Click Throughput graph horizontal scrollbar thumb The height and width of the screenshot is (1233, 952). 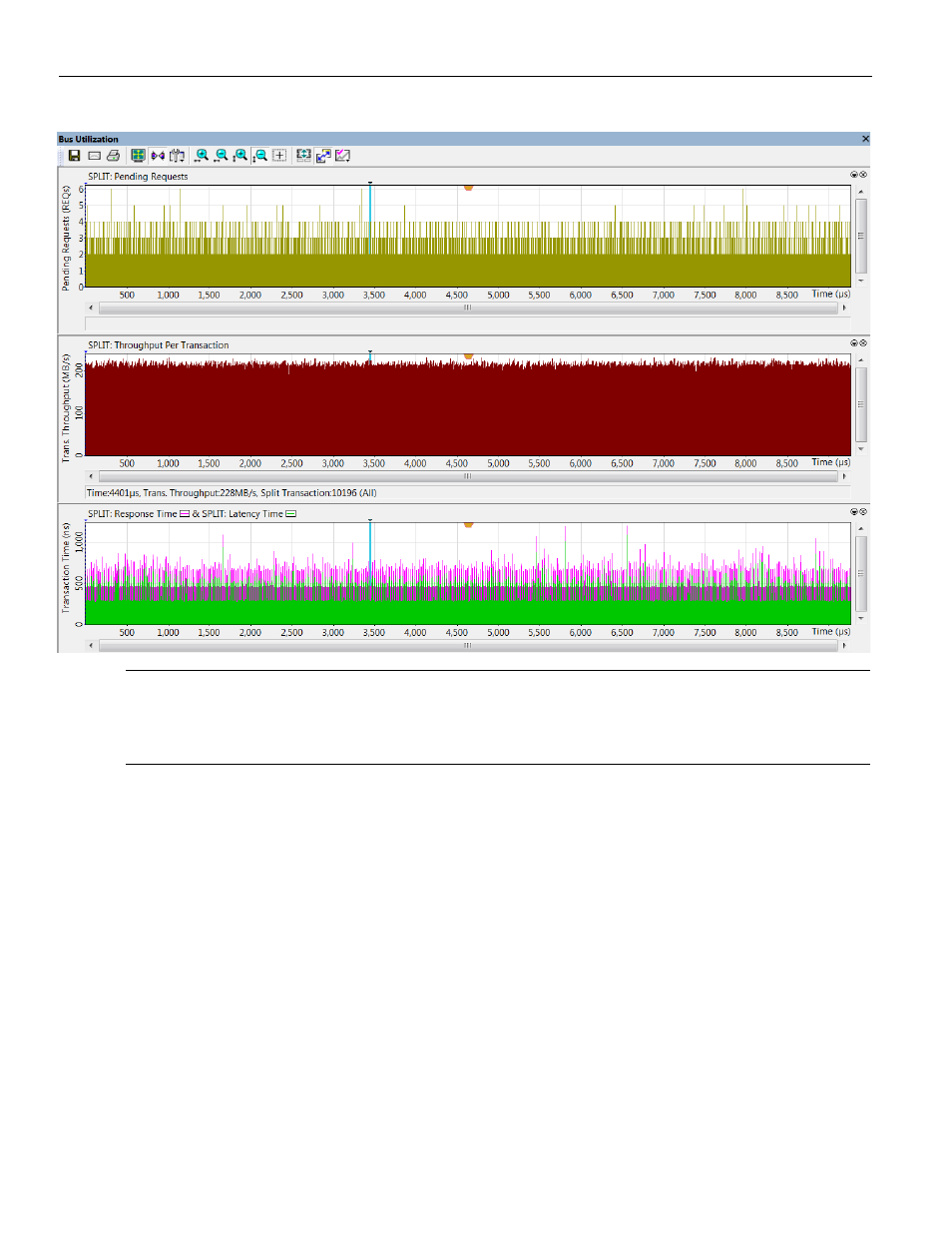click(x=467, y=476)
